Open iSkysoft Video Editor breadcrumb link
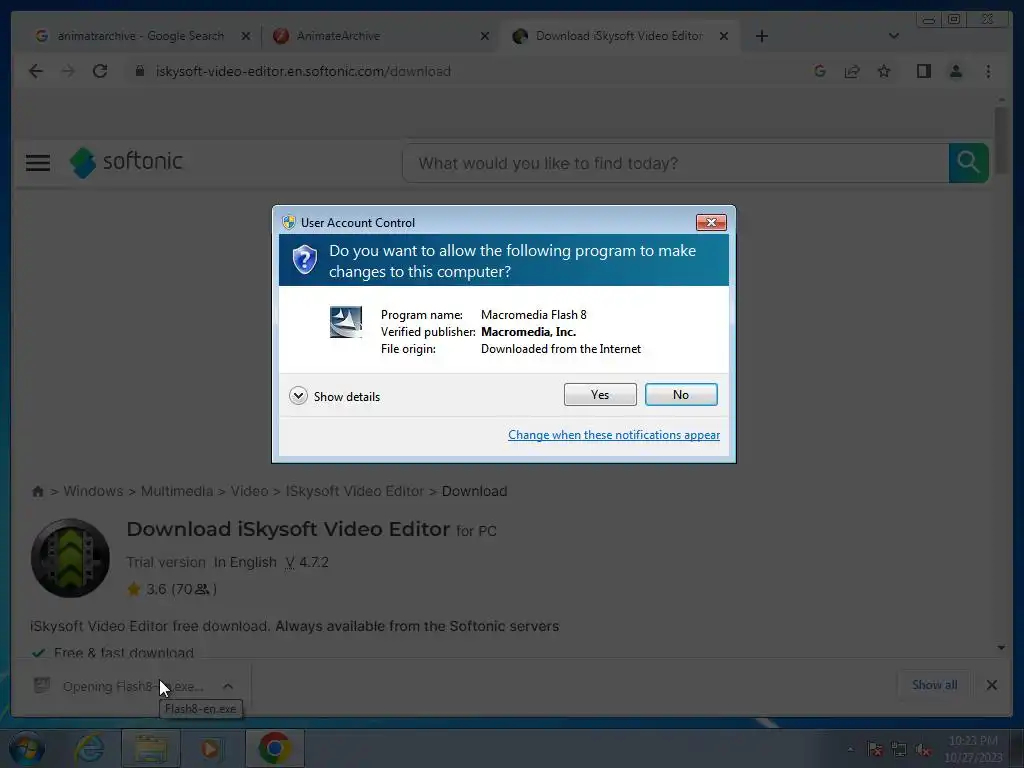This screenshot has width=1024, height=768. pos(355,491)
